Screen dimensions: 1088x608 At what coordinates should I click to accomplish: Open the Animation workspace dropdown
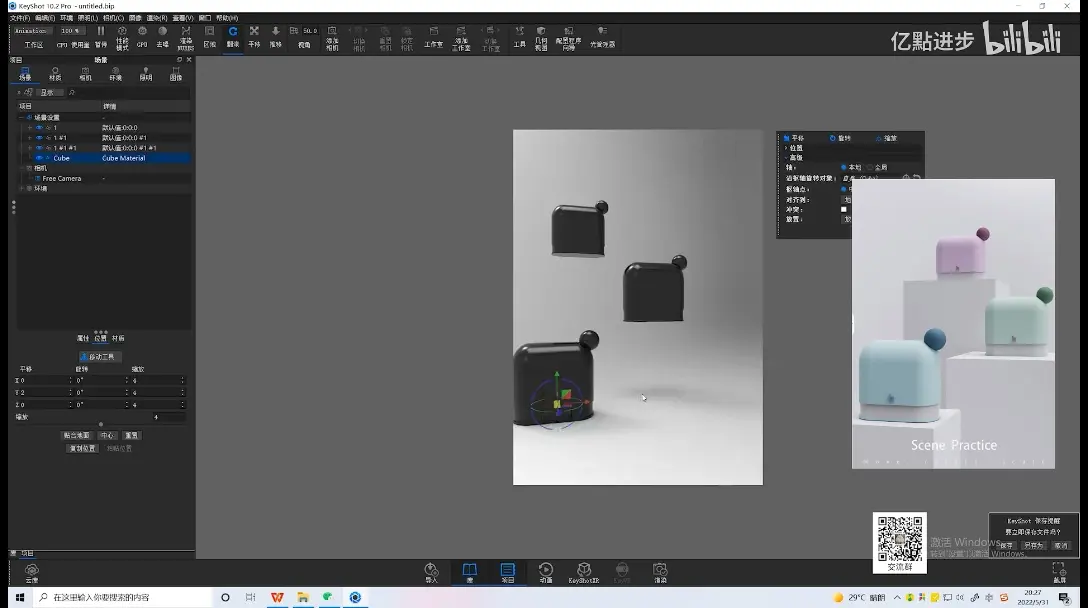click(32, 31)
